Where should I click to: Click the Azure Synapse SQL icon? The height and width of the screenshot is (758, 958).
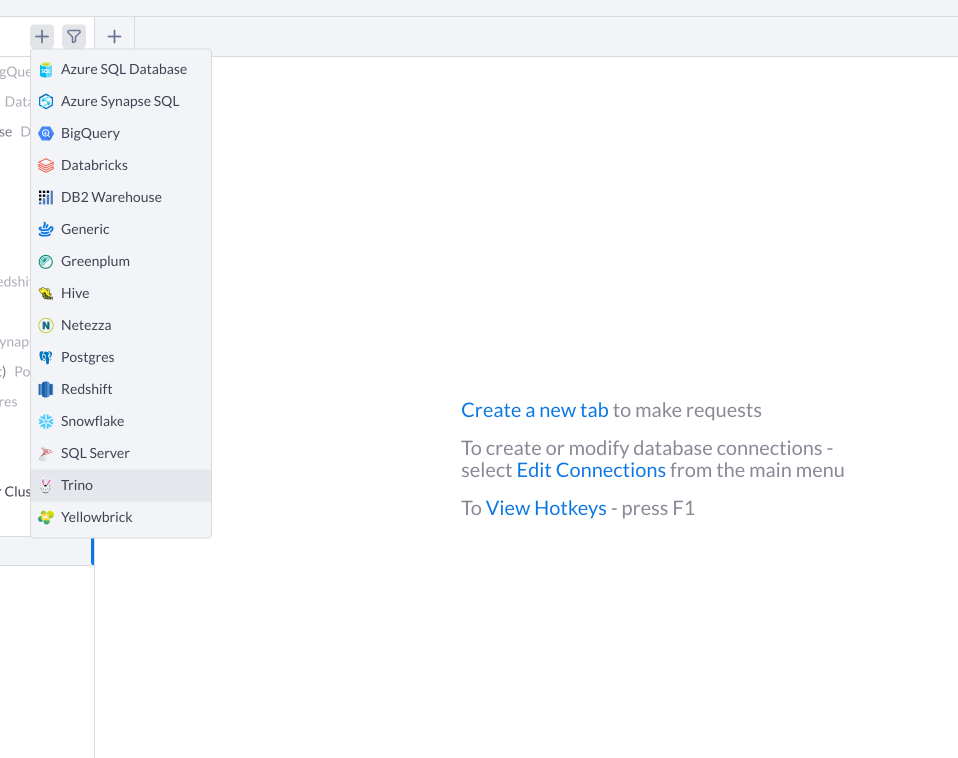tap(46, 101)
